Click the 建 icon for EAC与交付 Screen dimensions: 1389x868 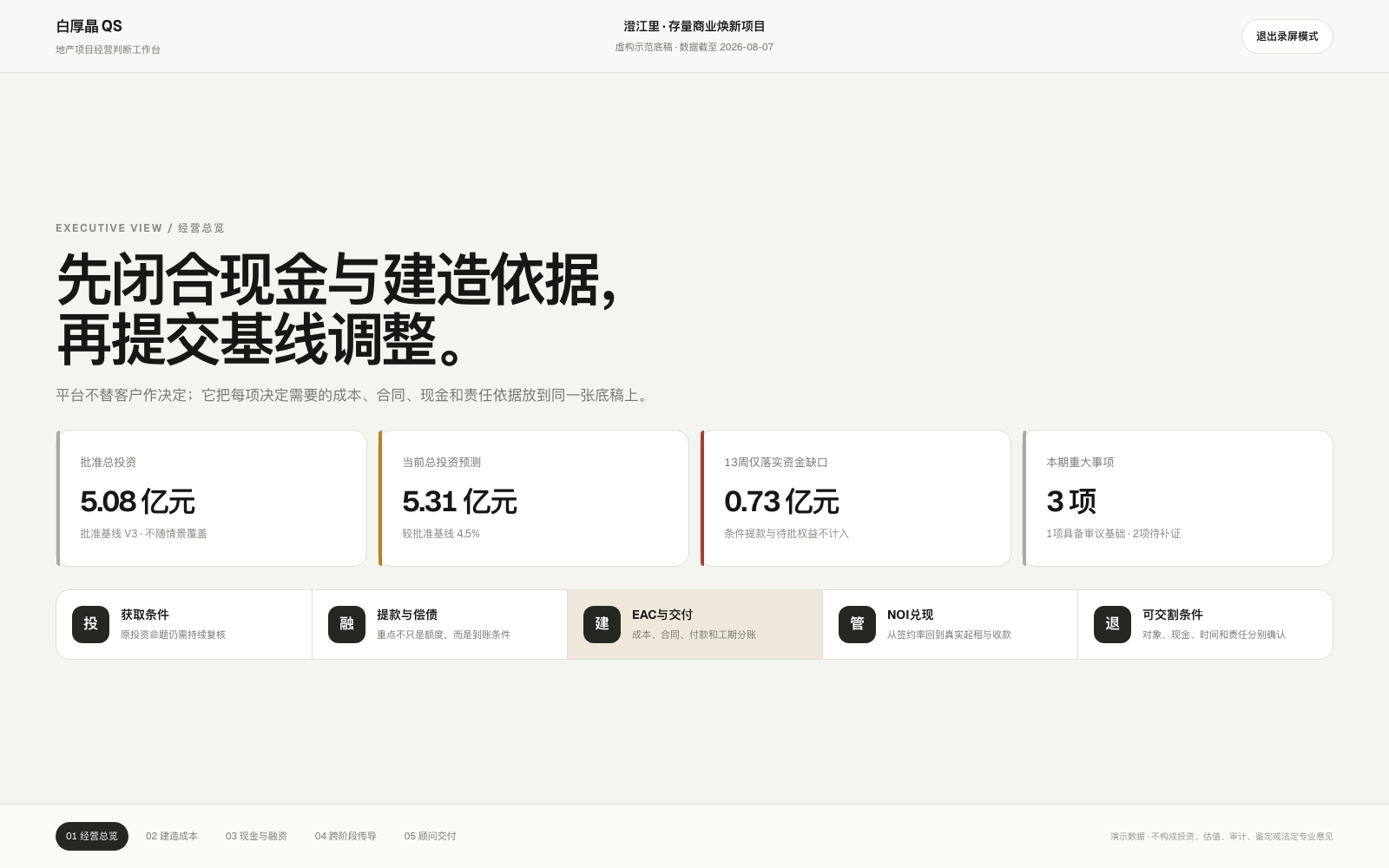pos(602,624)
